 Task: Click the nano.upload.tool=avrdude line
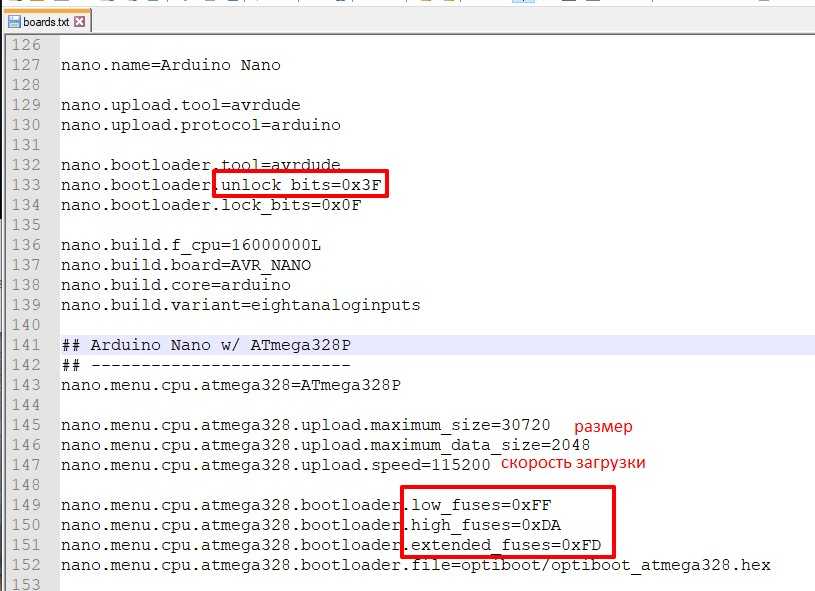tap(180, 105)
